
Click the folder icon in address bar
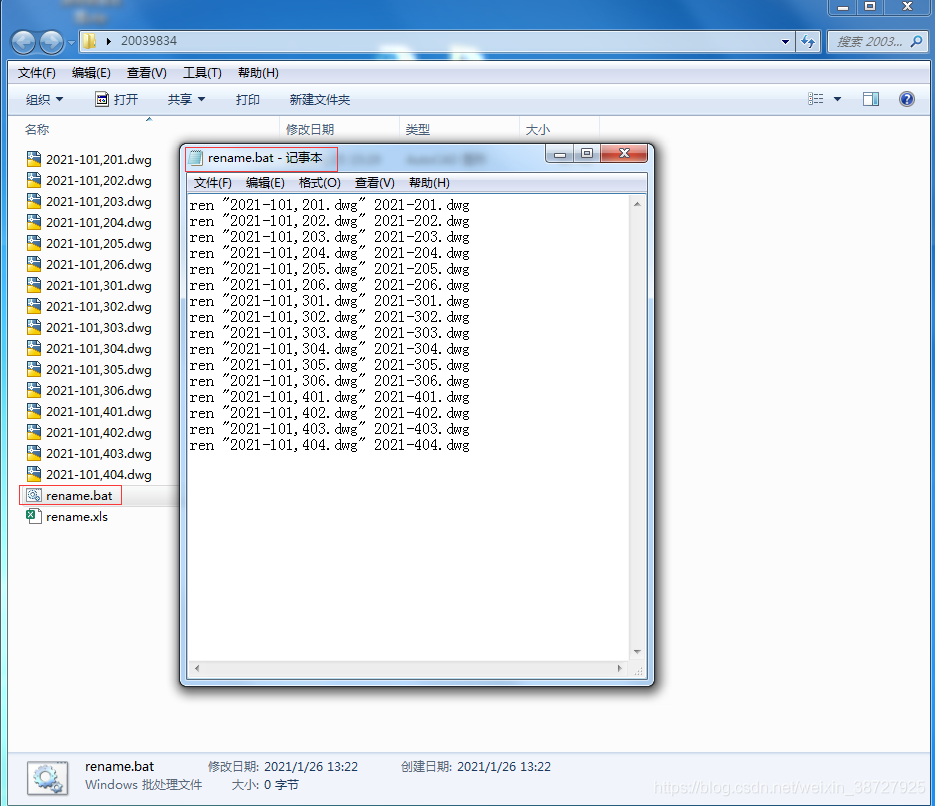coord(89,41)
